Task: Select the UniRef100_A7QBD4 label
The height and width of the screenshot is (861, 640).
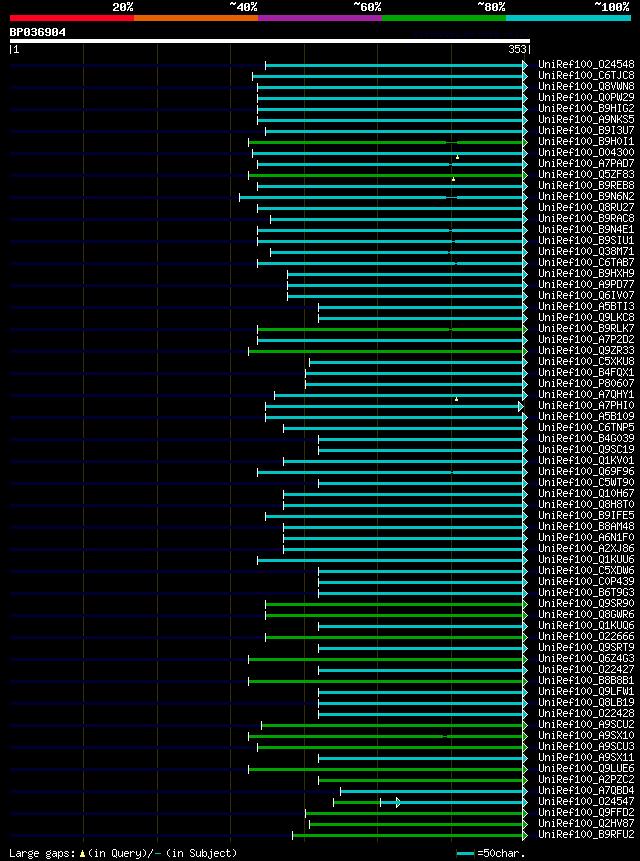Action: [x=586, y=791]
